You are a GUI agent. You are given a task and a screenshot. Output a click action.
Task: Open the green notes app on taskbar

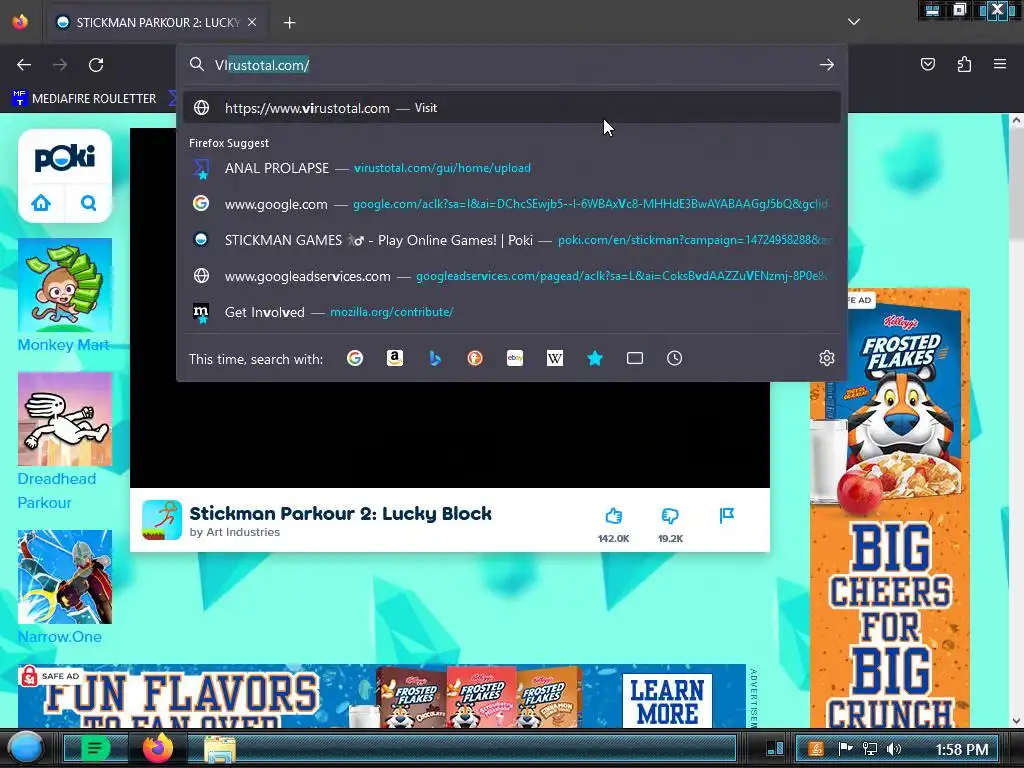[95, 748]
